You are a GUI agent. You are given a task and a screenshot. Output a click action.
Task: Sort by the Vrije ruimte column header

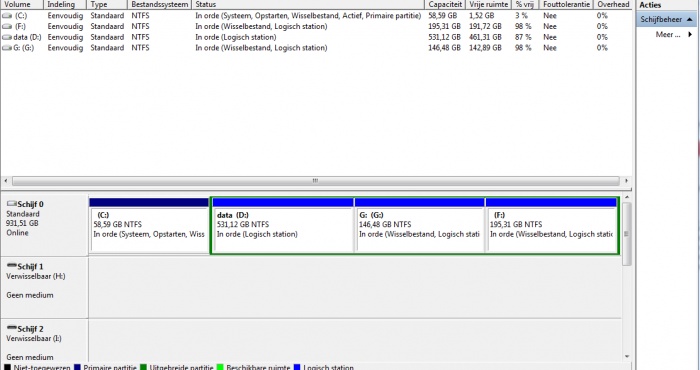pyautogui.click(x=488, y=4)
